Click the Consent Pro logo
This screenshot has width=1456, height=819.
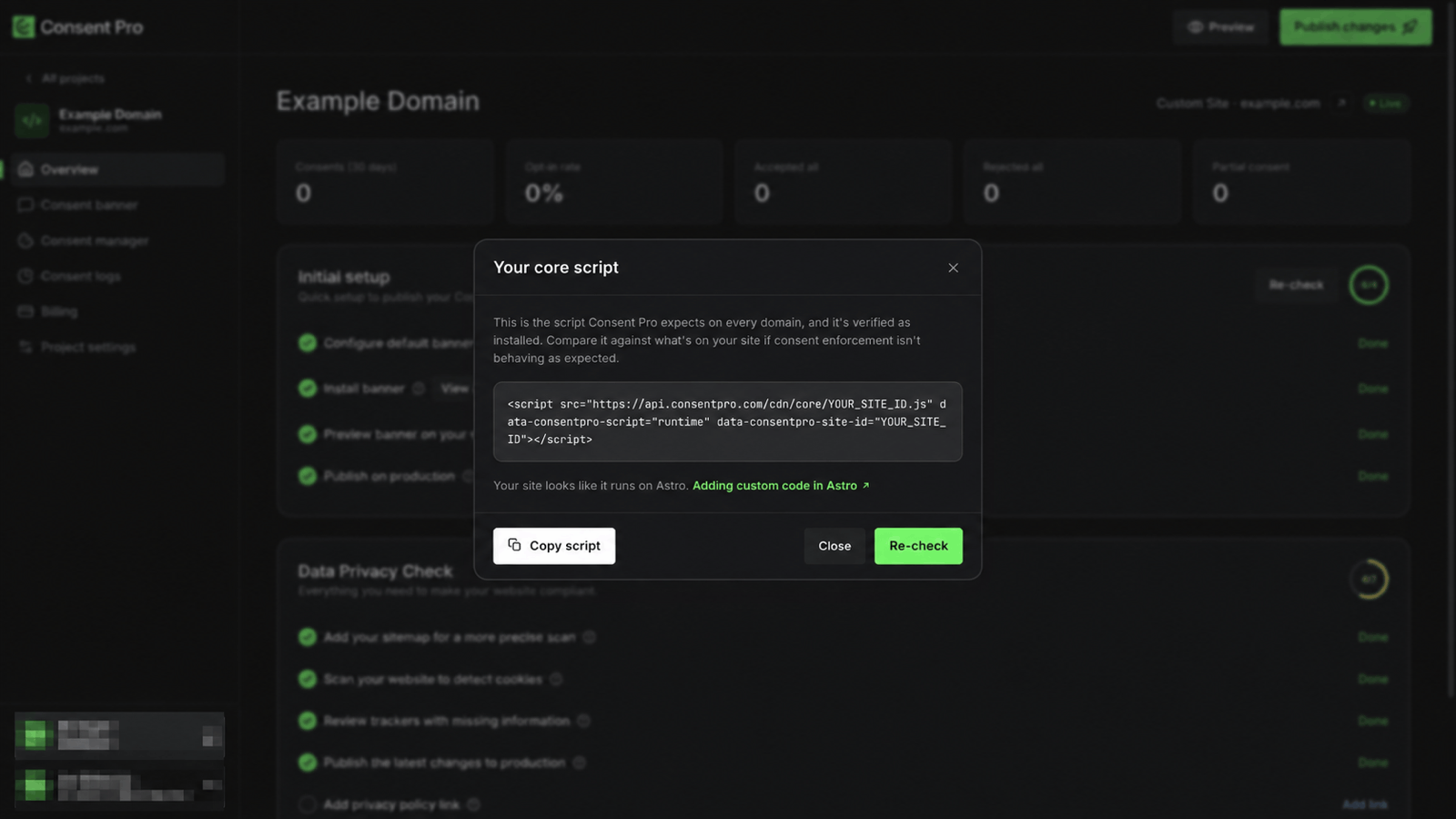click(x=77, y=27)
